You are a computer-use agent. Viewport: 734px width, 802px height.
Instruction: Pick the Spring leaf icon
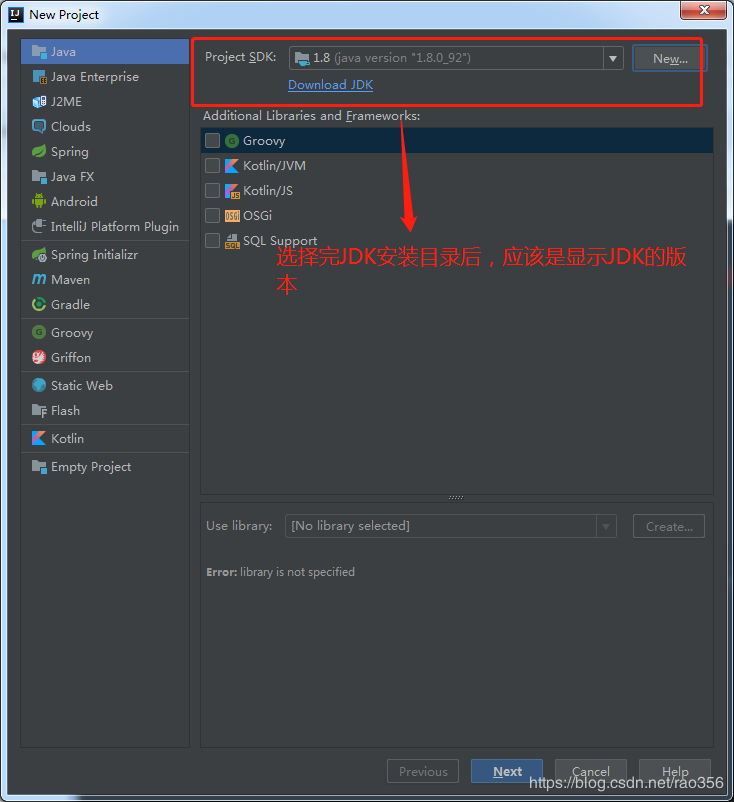[x=39, y=151]
